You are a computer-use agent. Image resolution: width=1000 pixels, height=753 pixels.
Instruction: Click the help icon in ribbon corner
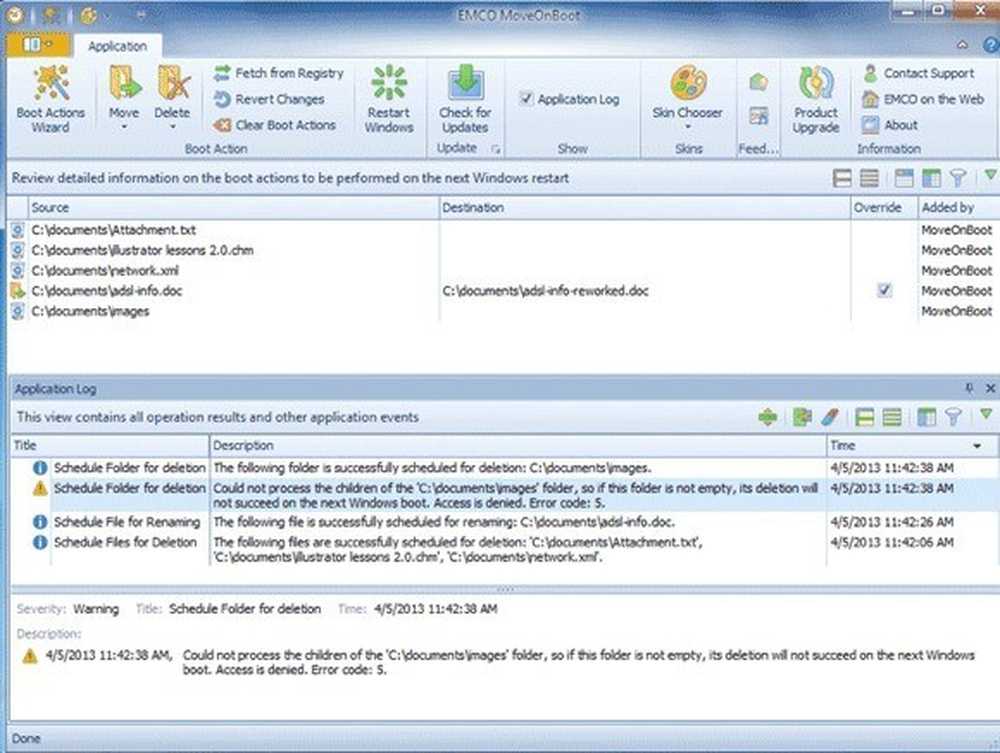pos(991,45)
